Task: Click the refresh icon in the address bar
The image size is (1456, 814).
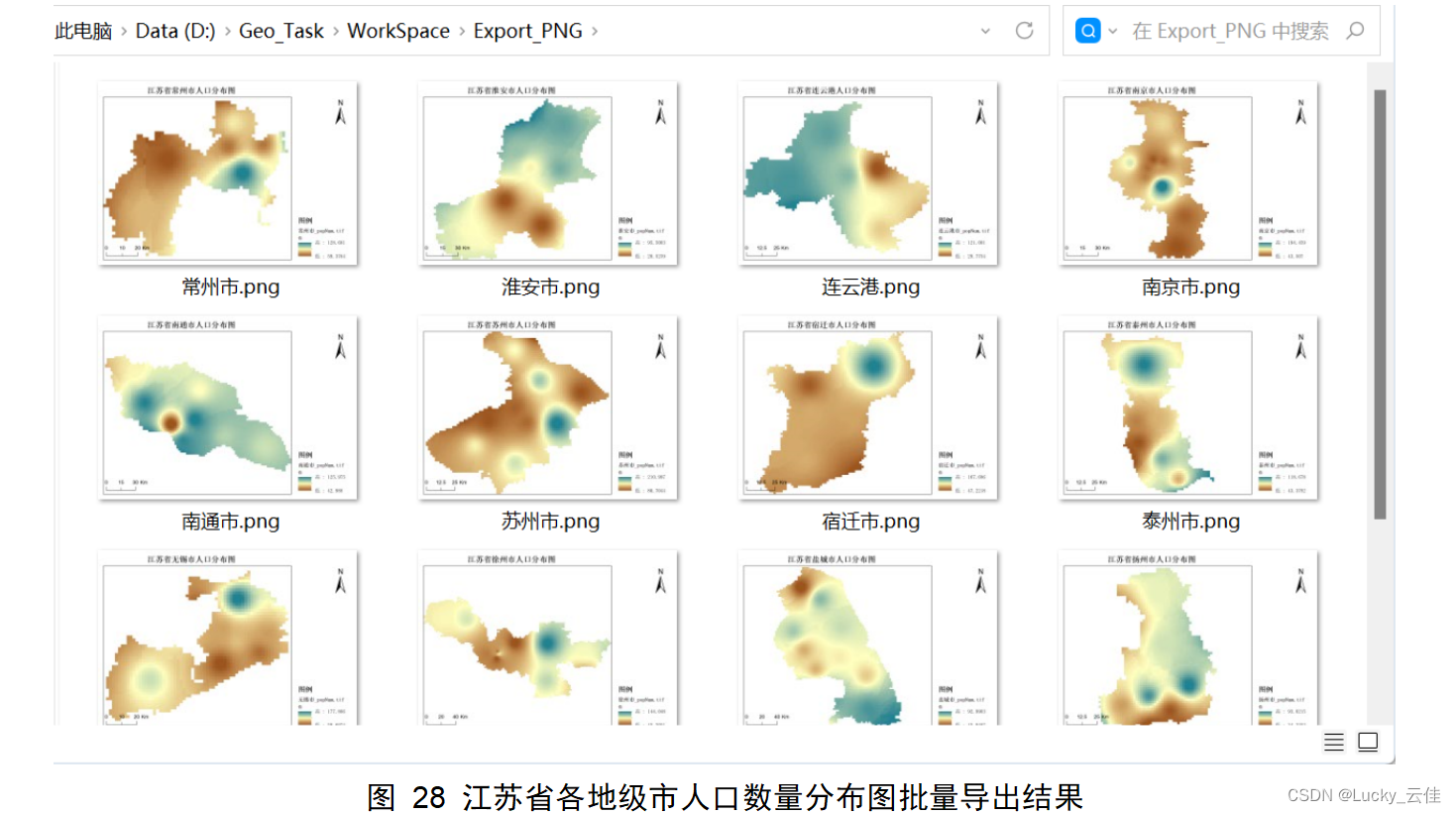Action: [x=1023, y=30]
